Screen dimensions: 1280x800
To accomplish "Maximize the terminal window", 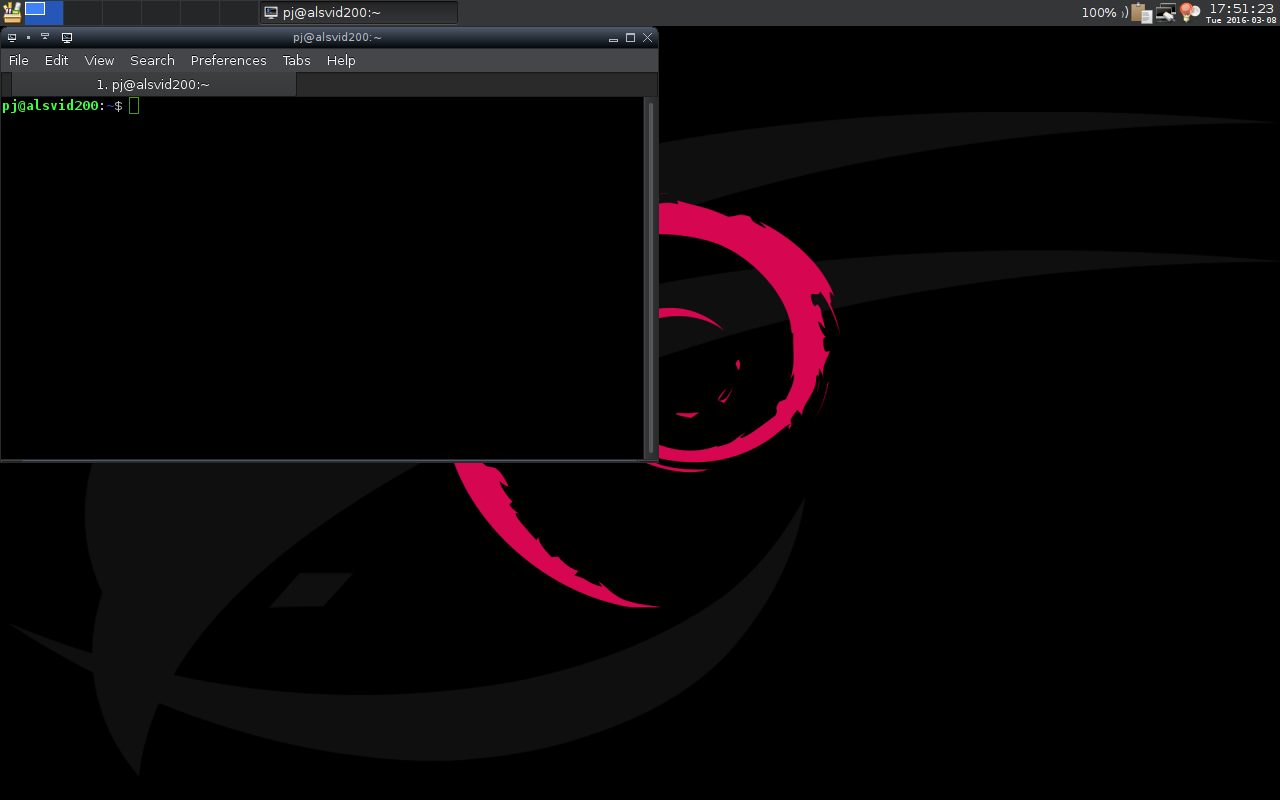I will point(630,37).
